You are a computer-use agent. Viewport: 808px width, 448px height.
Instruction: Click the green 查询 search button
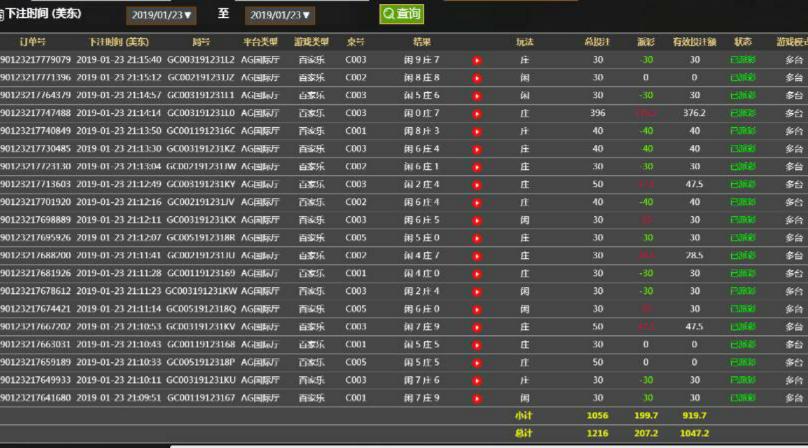point(401,15)
